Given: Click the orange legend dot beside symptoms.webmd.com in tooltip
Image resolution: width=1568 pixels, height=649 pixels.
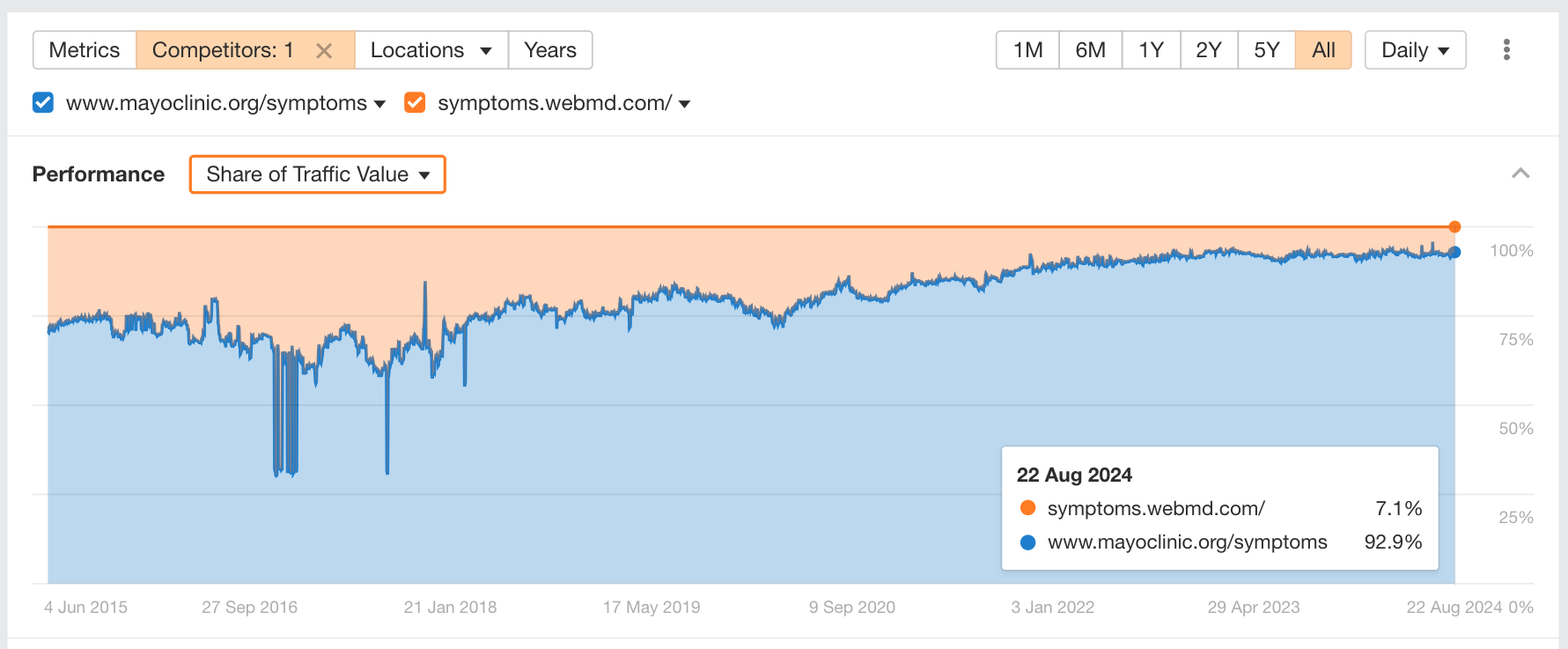Looking at the screenshot, I should [x=1027, y=508].
